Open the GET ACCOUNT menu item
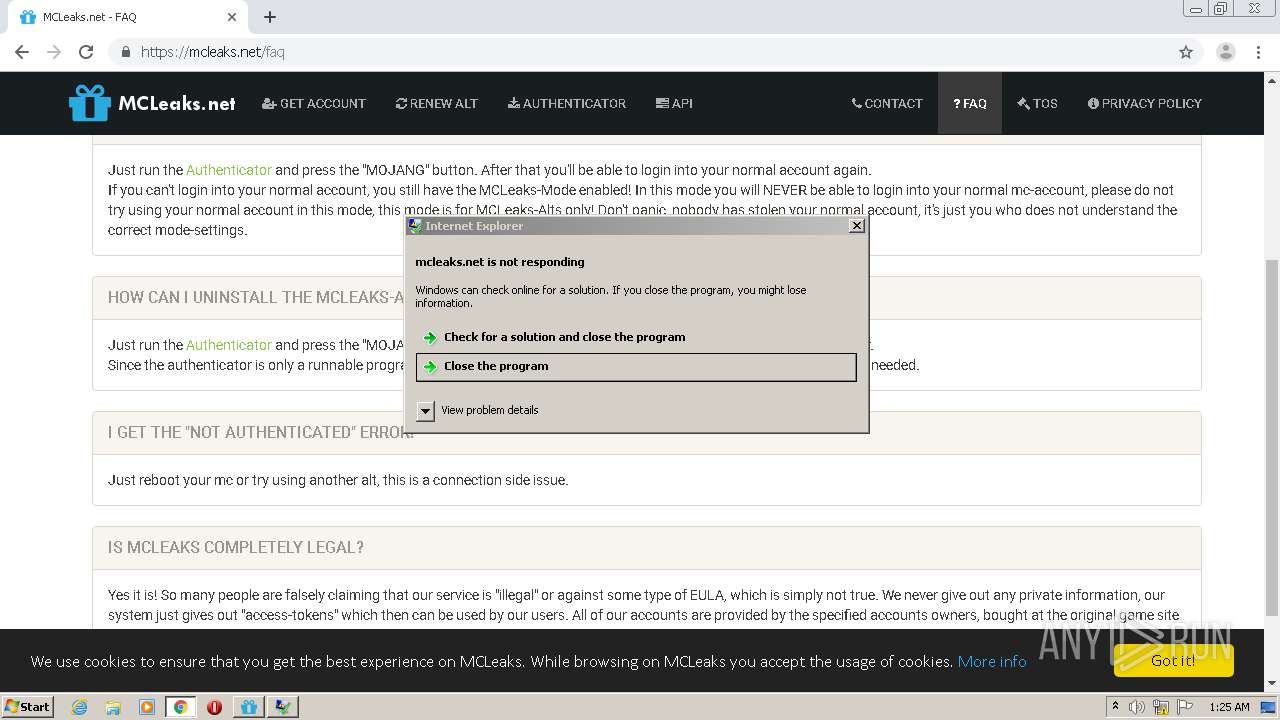1280x720 pixels. tap(314, 103)
